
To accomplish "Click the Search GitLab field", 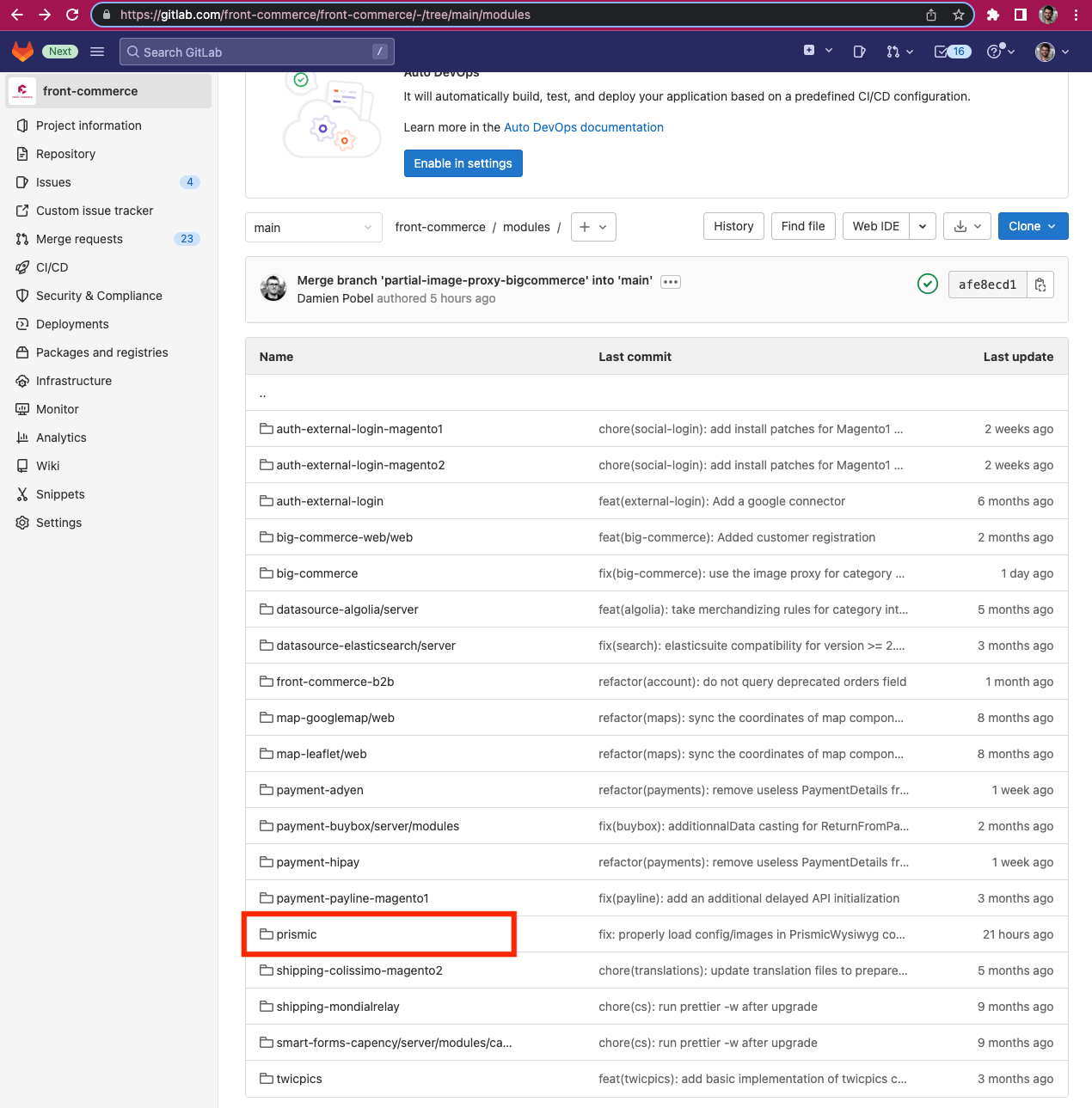I will click(257, 52).
